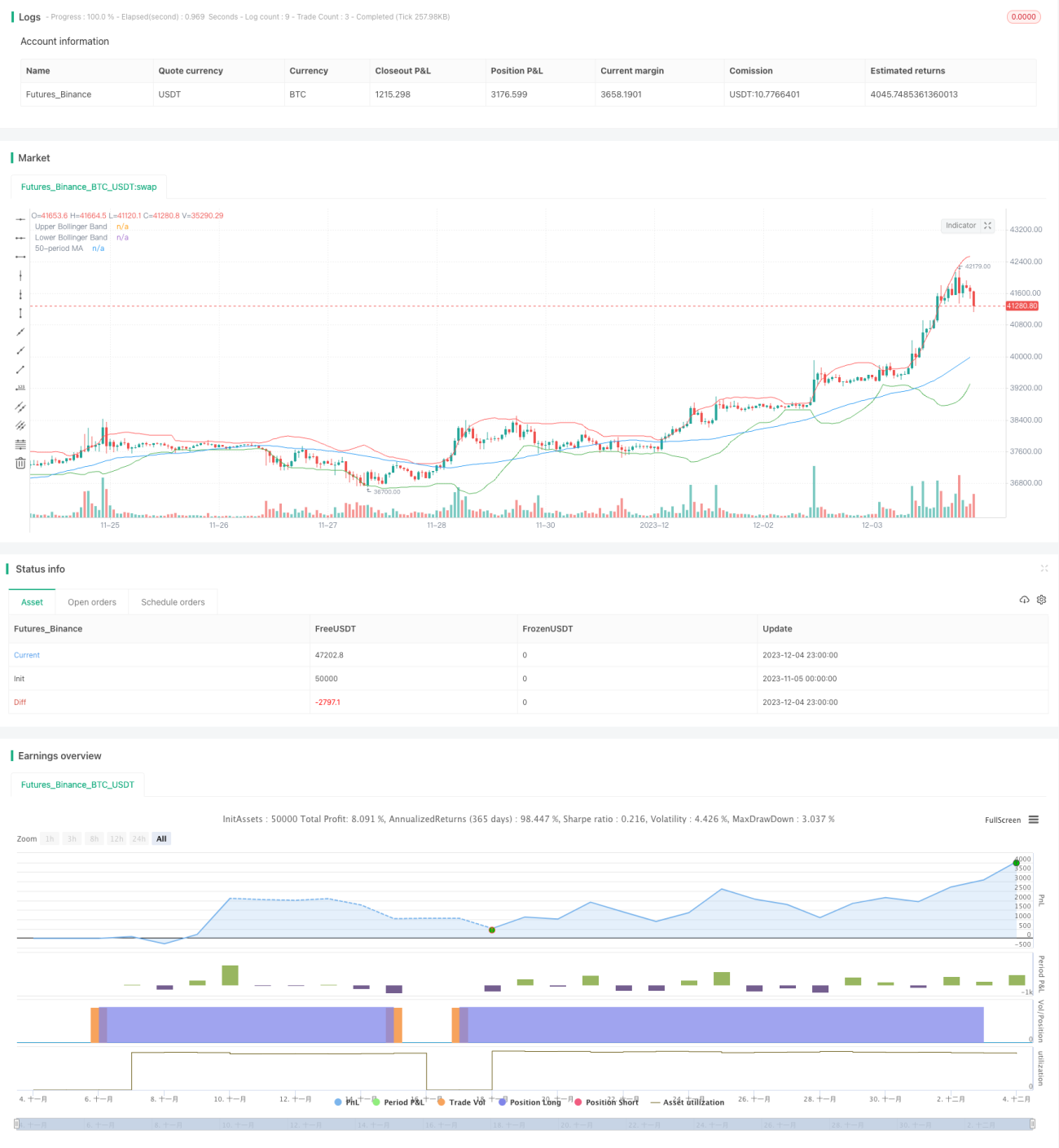Select the vertical straight line drawing tool
The width and height of the screenshot is (1059, 1148).
point(20,275)
